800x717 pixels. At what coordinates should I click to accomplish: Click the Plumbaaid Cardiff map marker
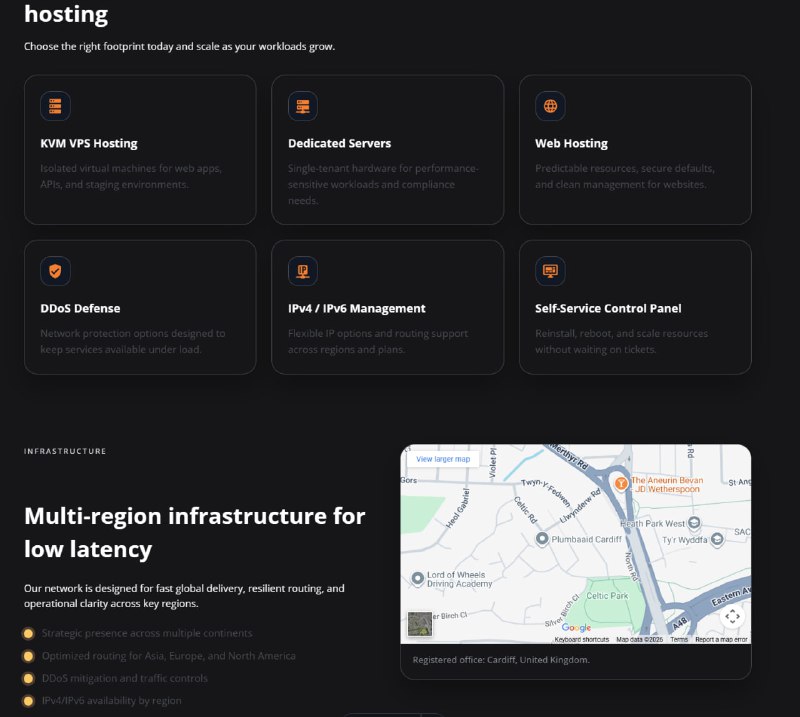pos(542,539)
